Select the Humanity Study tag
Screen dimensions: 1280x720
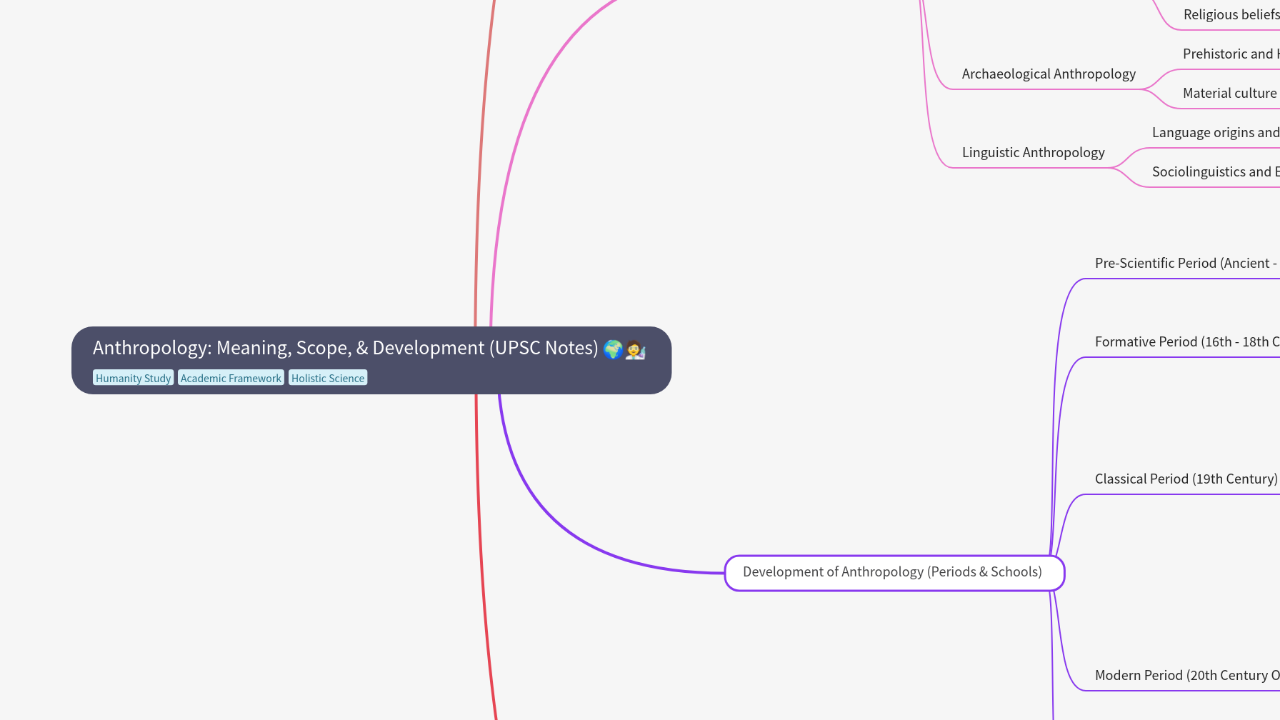133,378
